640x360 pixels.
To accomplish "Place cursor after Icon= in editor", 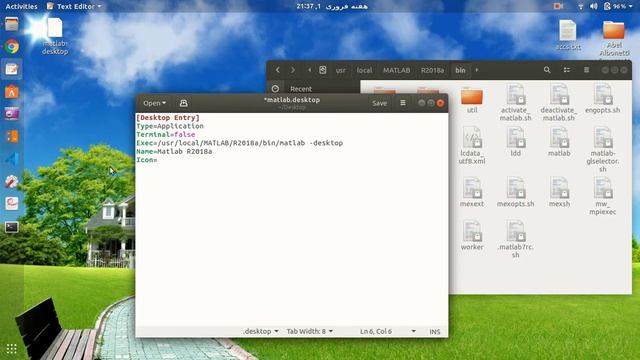I will click(158, 160).
